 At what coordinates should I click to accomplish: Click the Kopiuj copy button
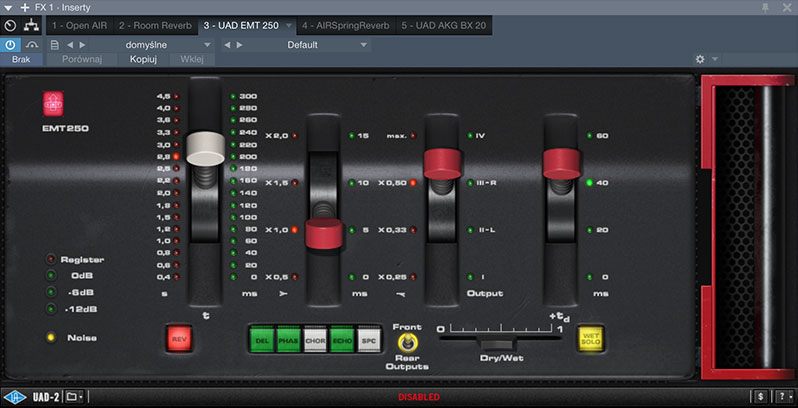(x=143, y=60)
